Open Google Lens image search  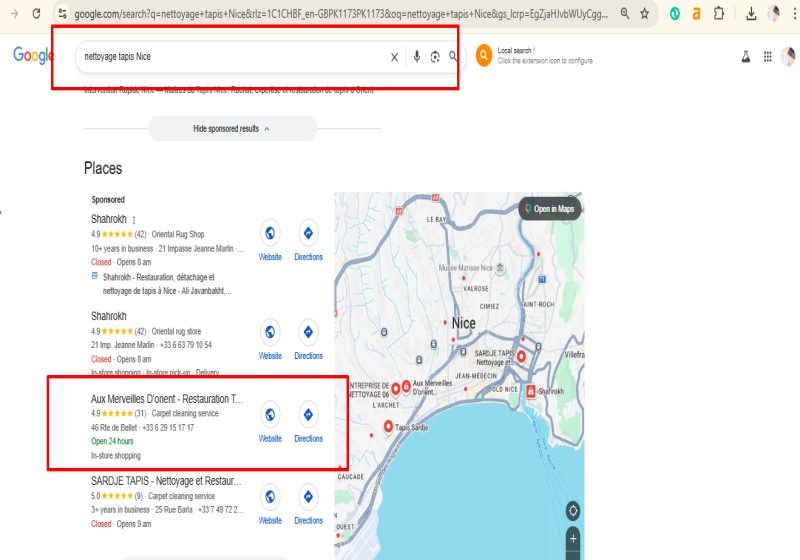[435, 57]
